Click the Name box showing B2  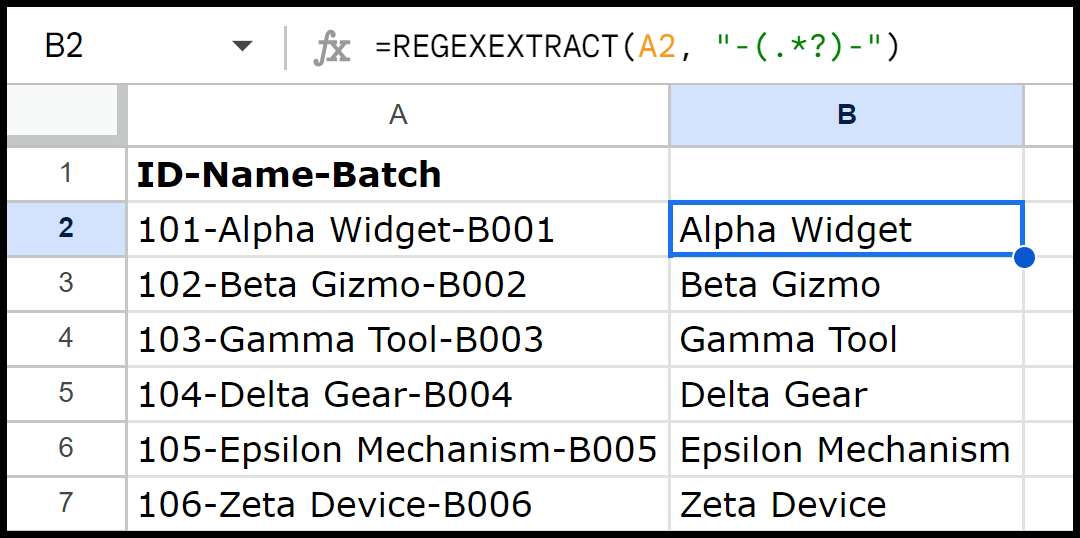[x=64, y=47]
